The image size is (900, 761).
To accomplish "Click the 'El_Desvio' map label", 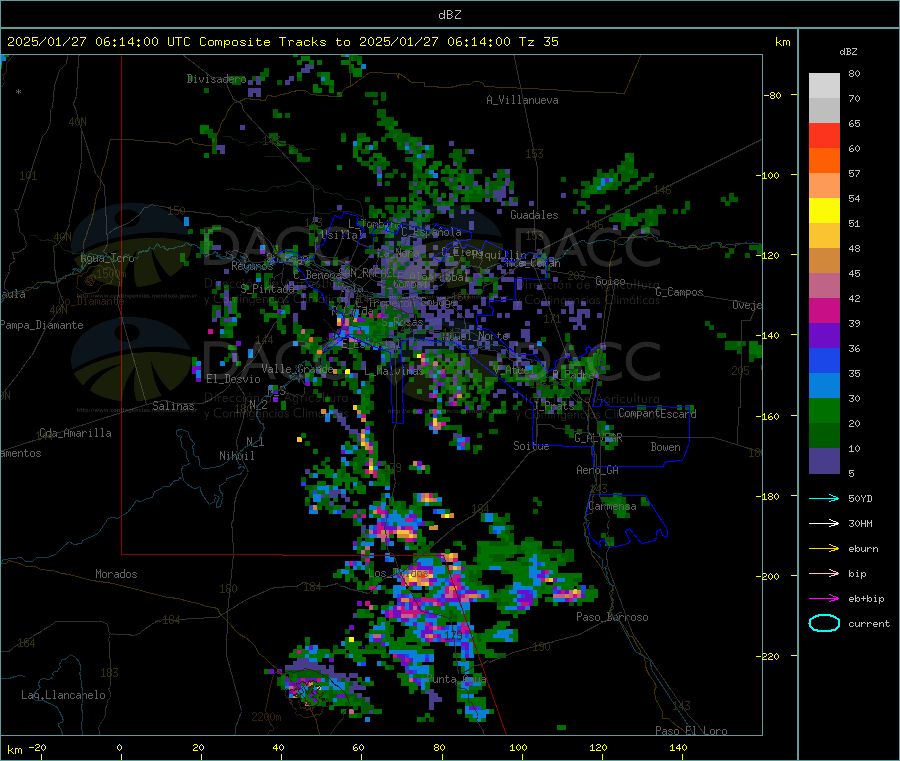I will (x=234, y=379).
